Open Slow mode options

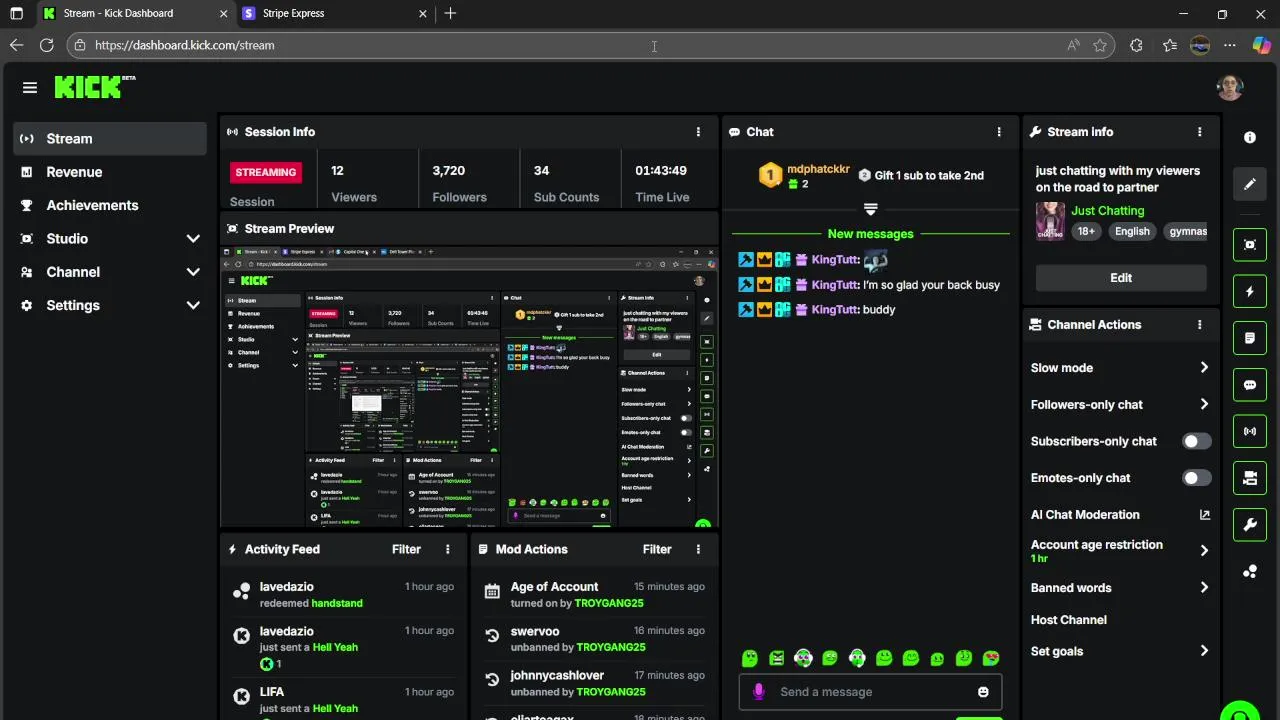pos(1120,368)
